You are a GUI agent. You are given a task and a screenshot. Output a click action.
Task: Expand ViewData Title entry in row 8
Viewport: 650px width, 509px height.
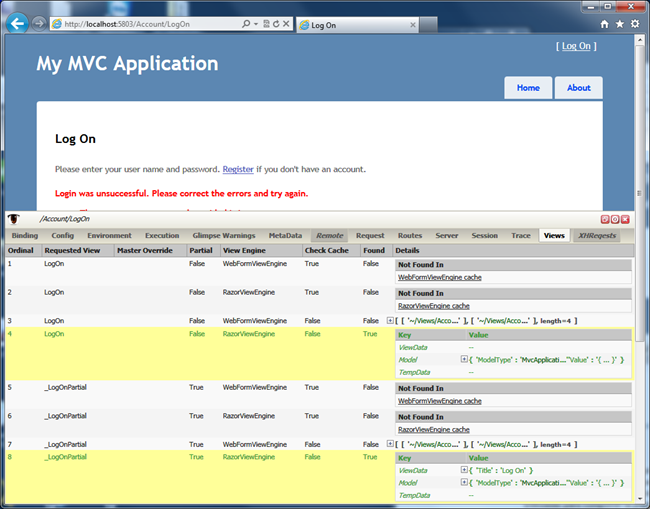click(464, 470)
